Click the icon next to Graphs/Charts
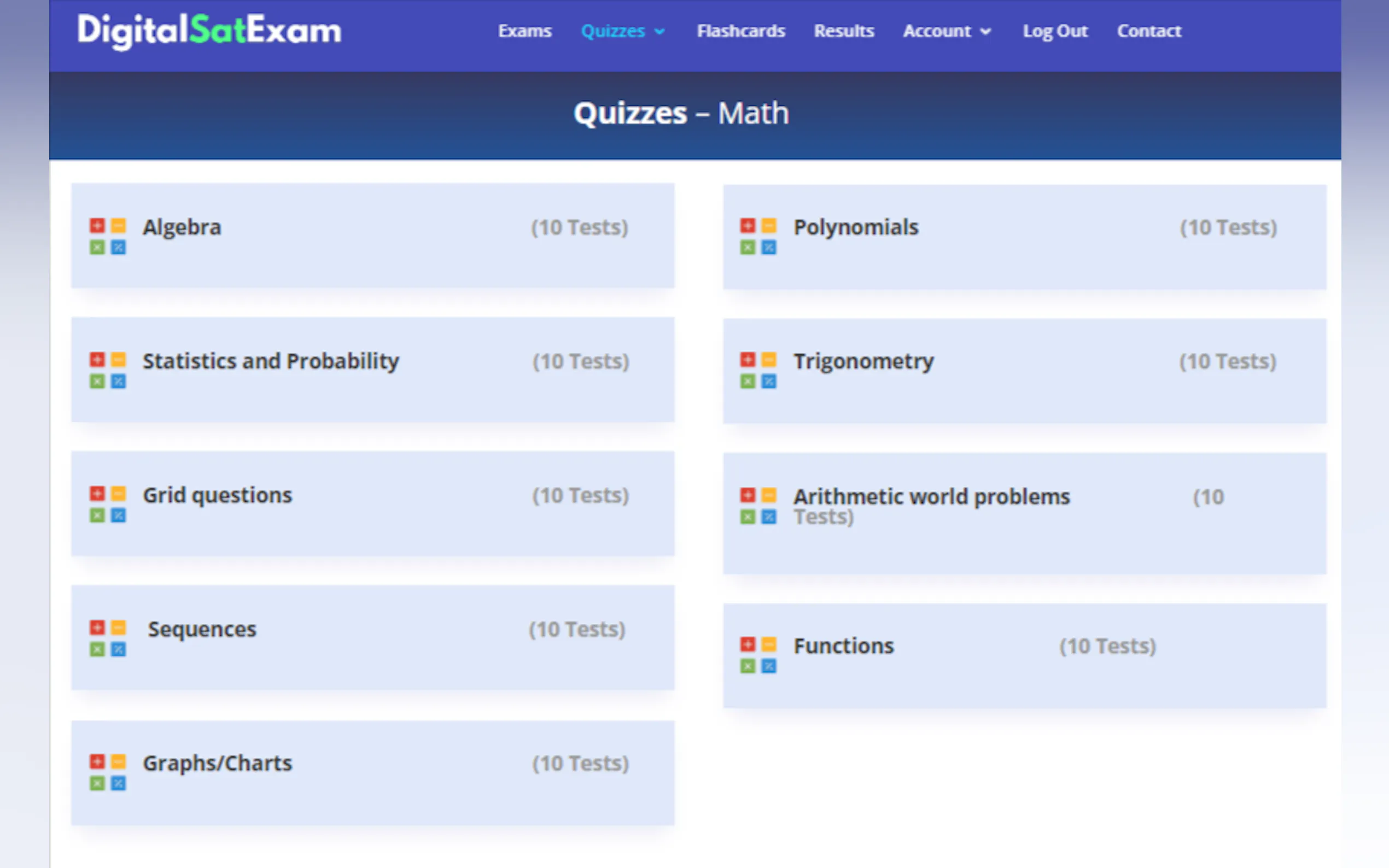The width and height of the screenshot is (1389, 868). coord(107,773)
